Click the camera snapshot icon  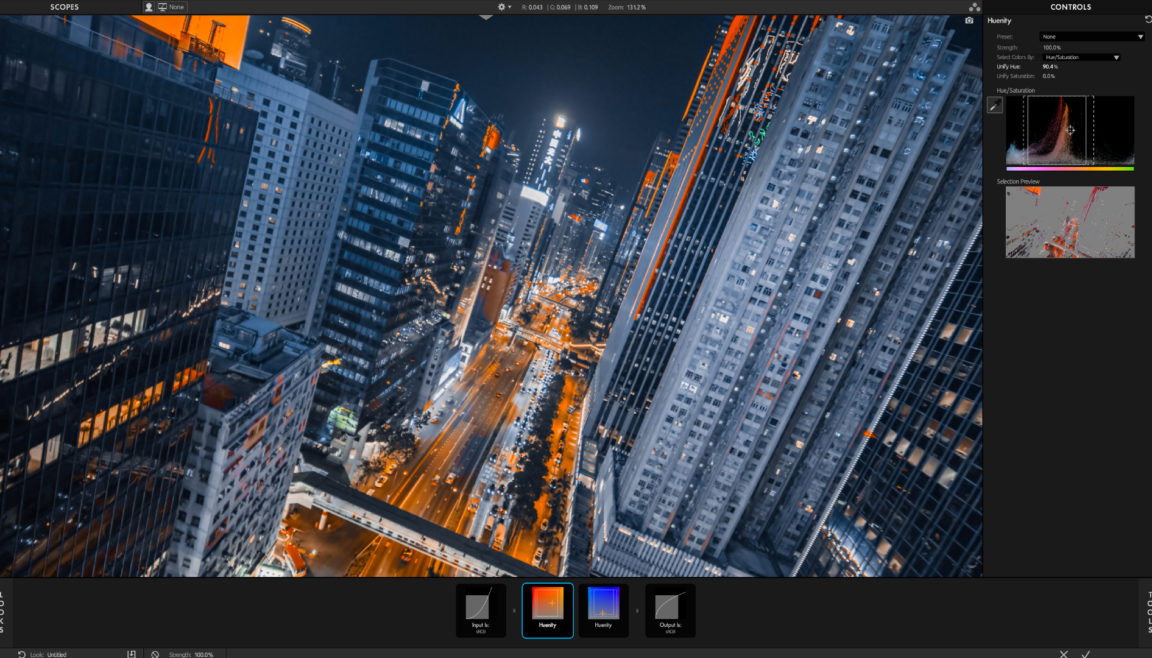click(969, 21)
